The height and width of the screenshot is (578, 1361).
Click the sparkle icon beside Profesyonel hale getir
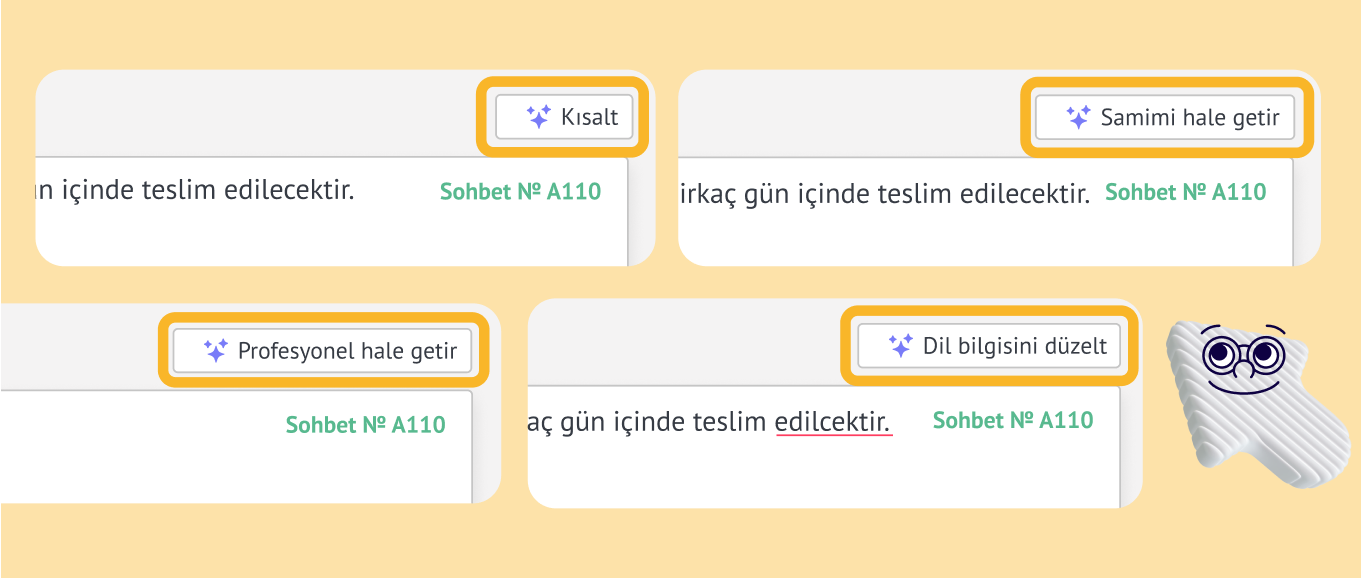pyautogui.click(x=215, y=351)
